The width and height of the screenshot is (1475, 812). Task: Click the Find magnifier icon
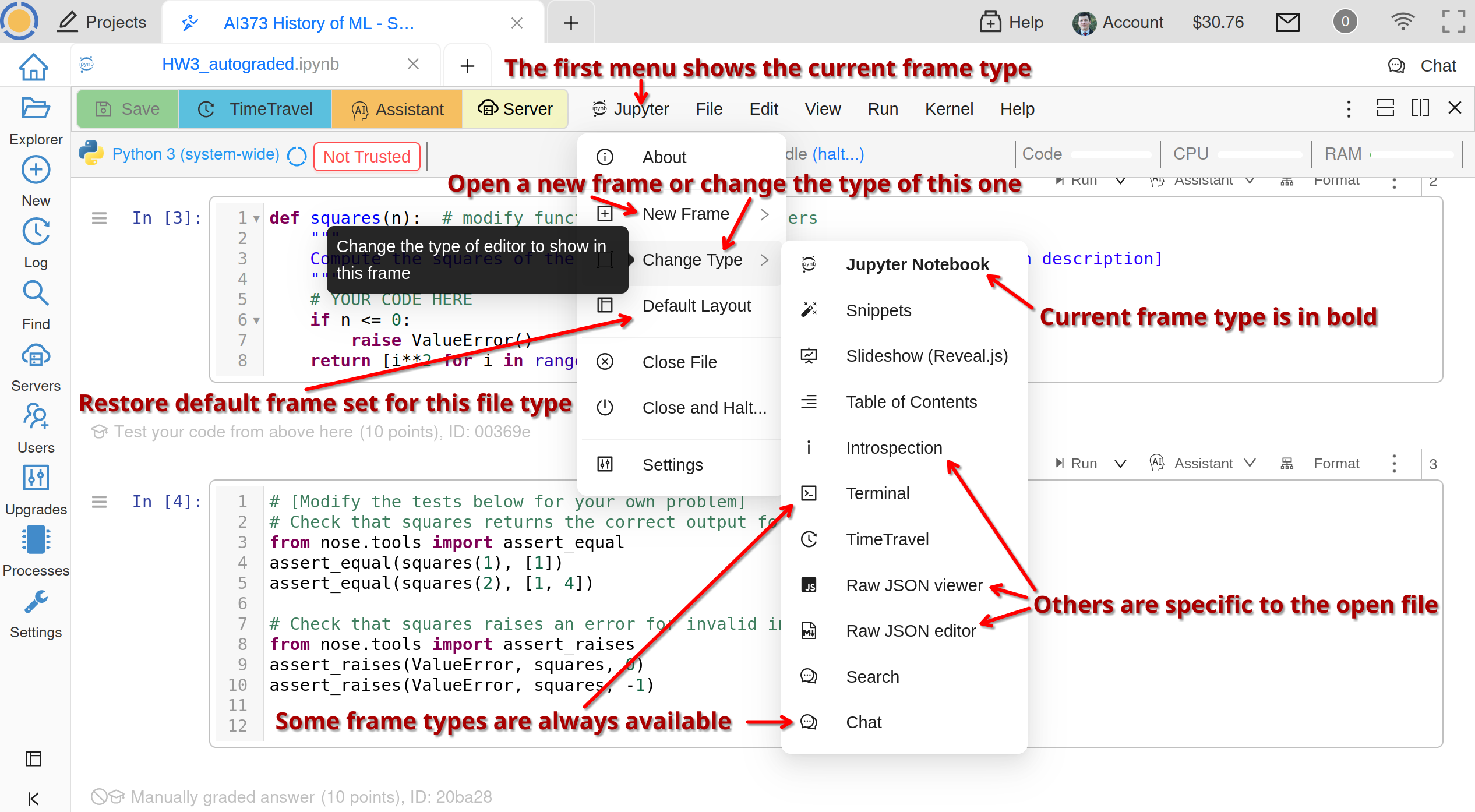(36, 294)
